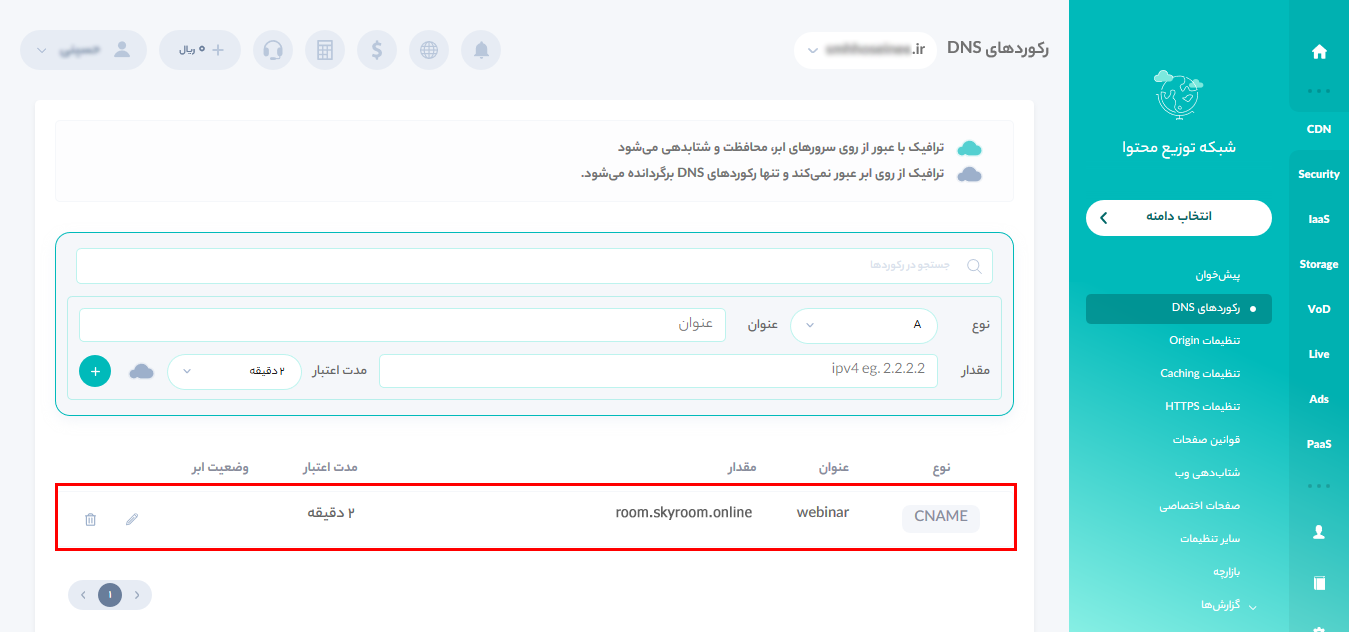Open the record type A dropdown

tap(864, 325)
